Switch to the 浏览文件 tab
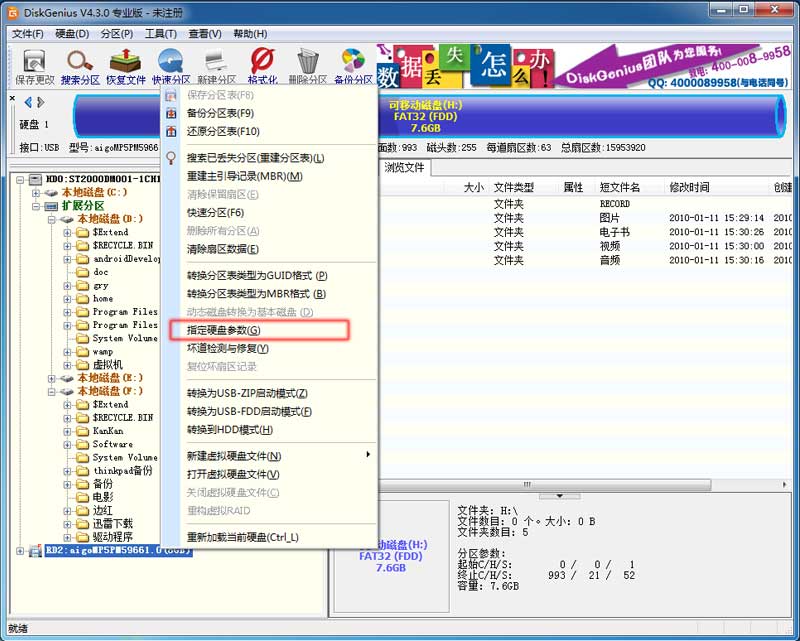The width and height of the screenshot is (800, 641). (405, 167)
